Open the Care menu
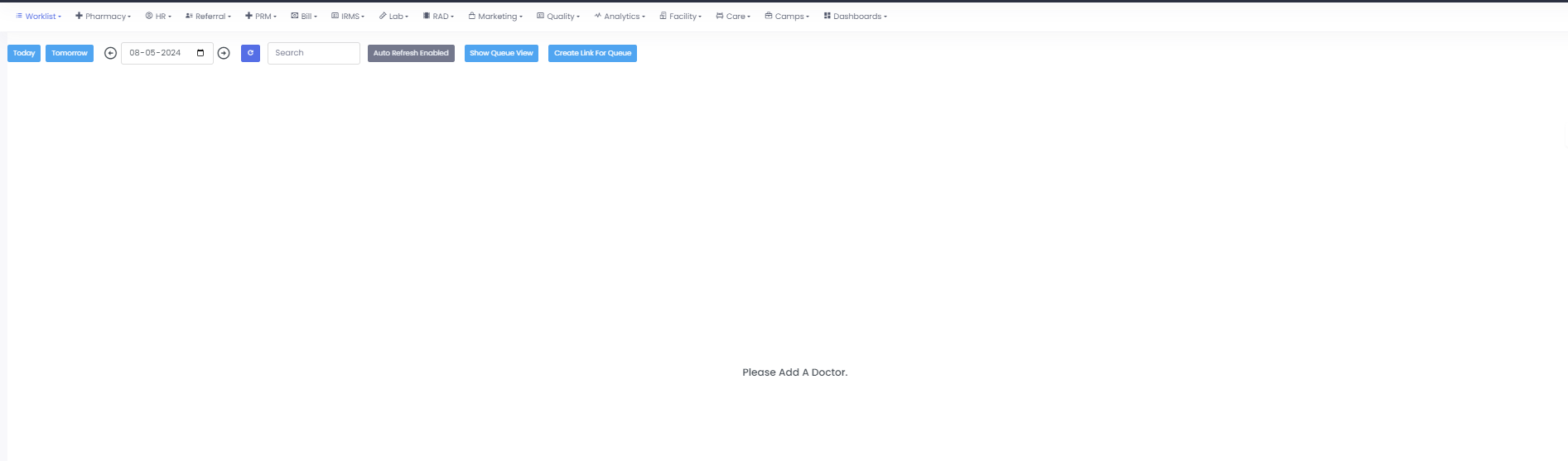The width and height of the screenshot is (1568, 461). [x=733, y=17]
